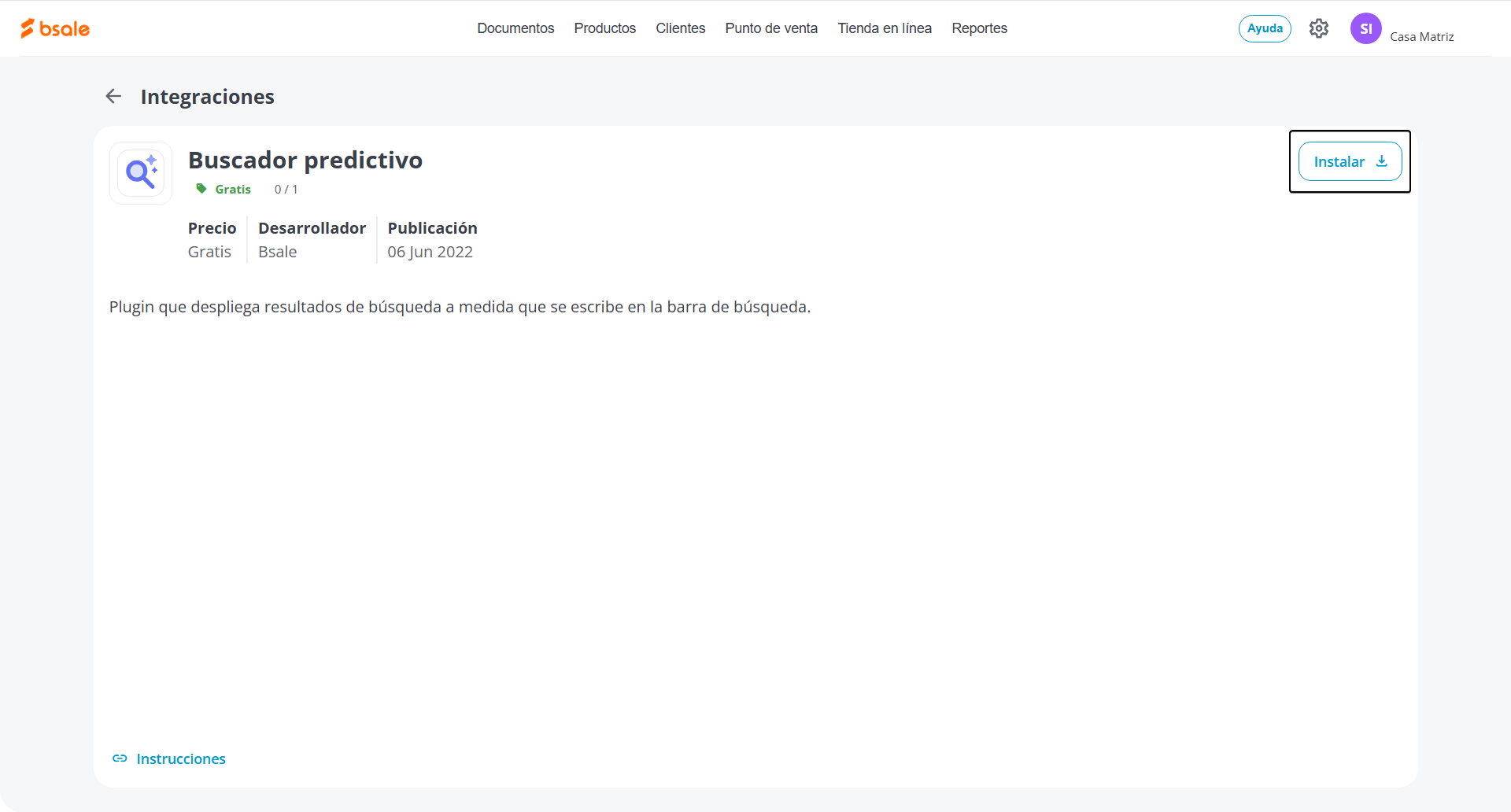This screenshot has width=1511, height=812.
Task: Open the Documentos menu
Action: click(x=515, y=28)
